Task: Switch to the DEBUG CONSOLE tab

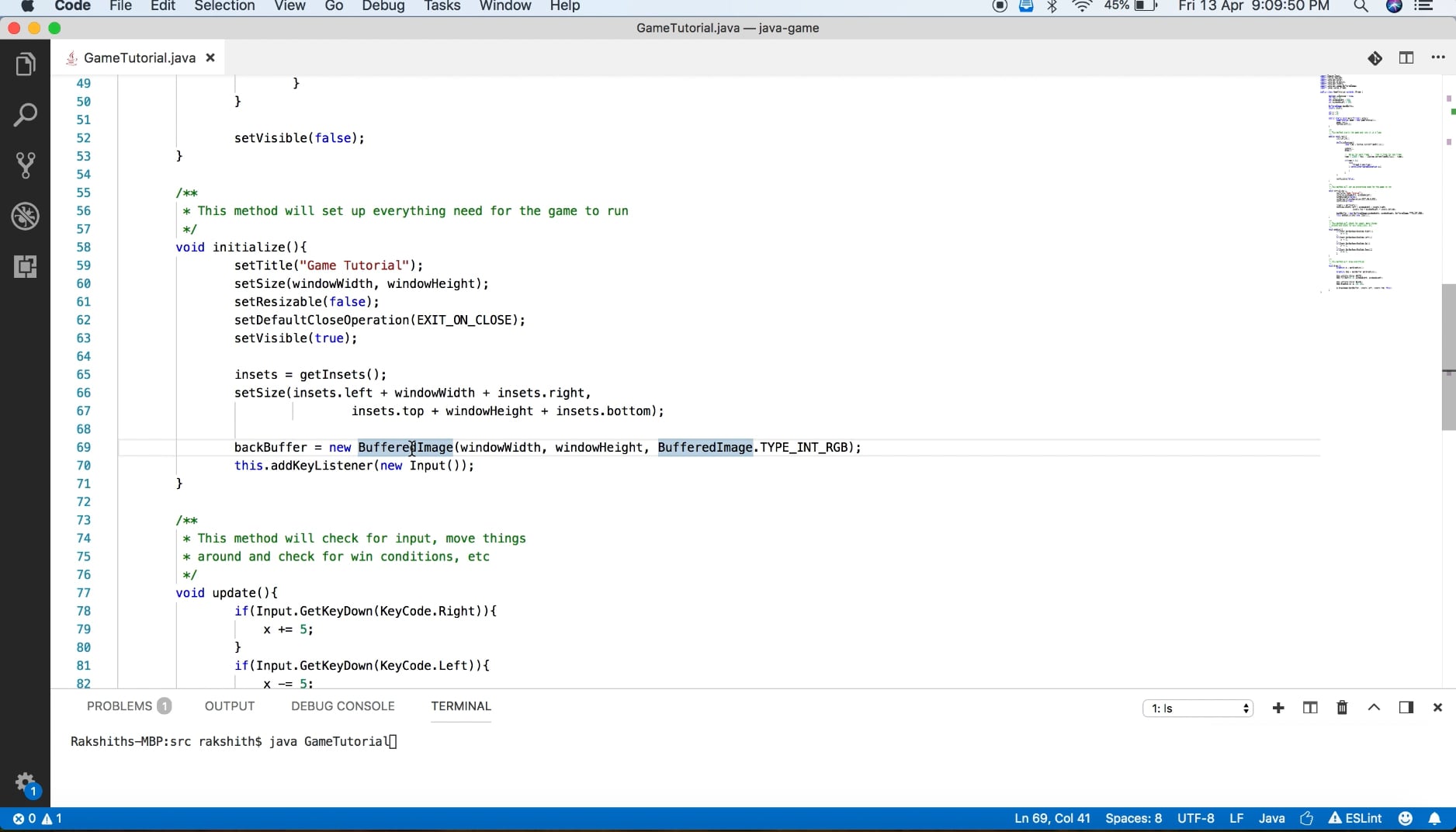Action: pos(341,706)
